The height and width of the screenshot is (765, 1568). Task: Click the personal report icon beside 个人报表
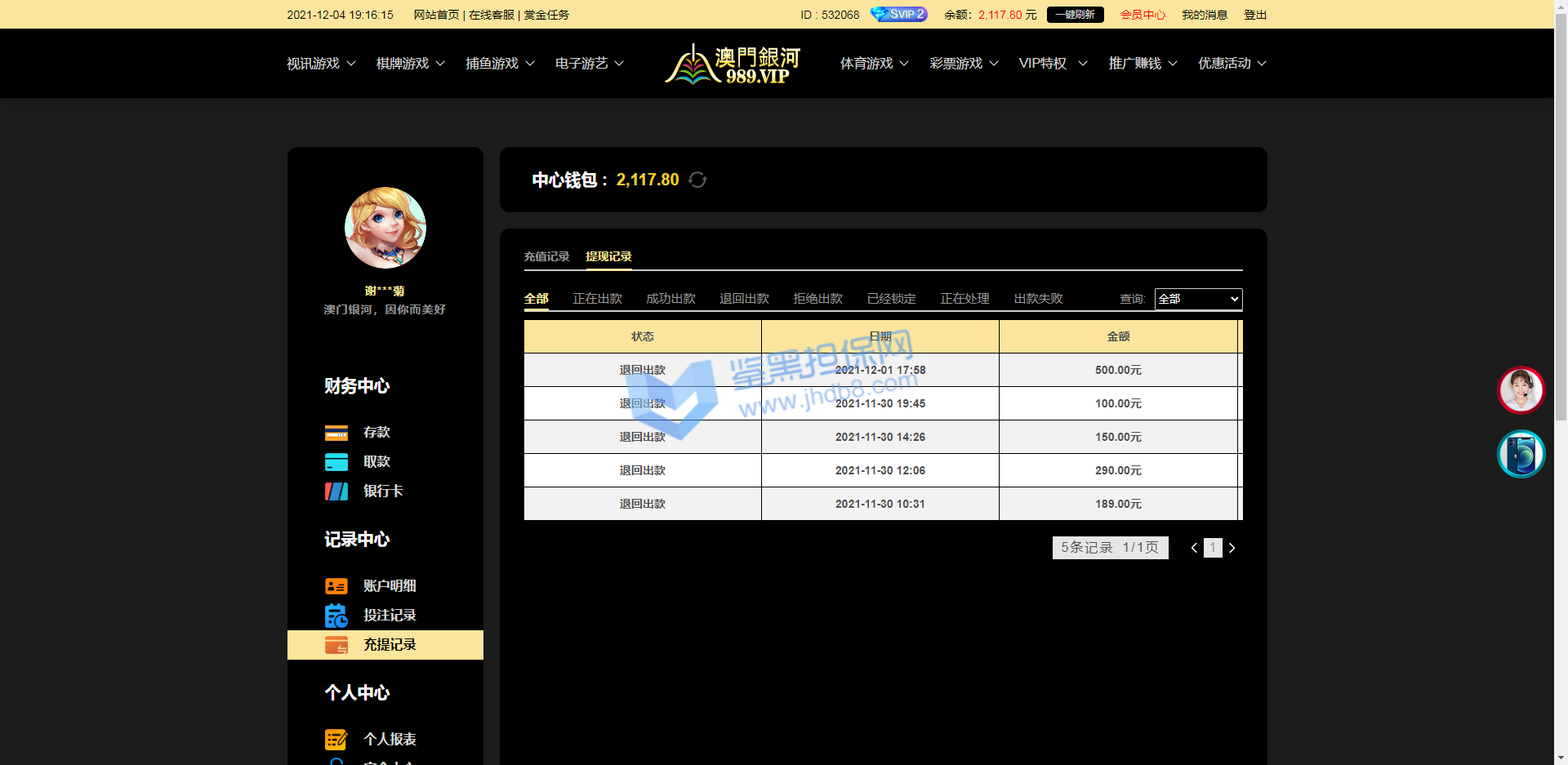[336, 740]
